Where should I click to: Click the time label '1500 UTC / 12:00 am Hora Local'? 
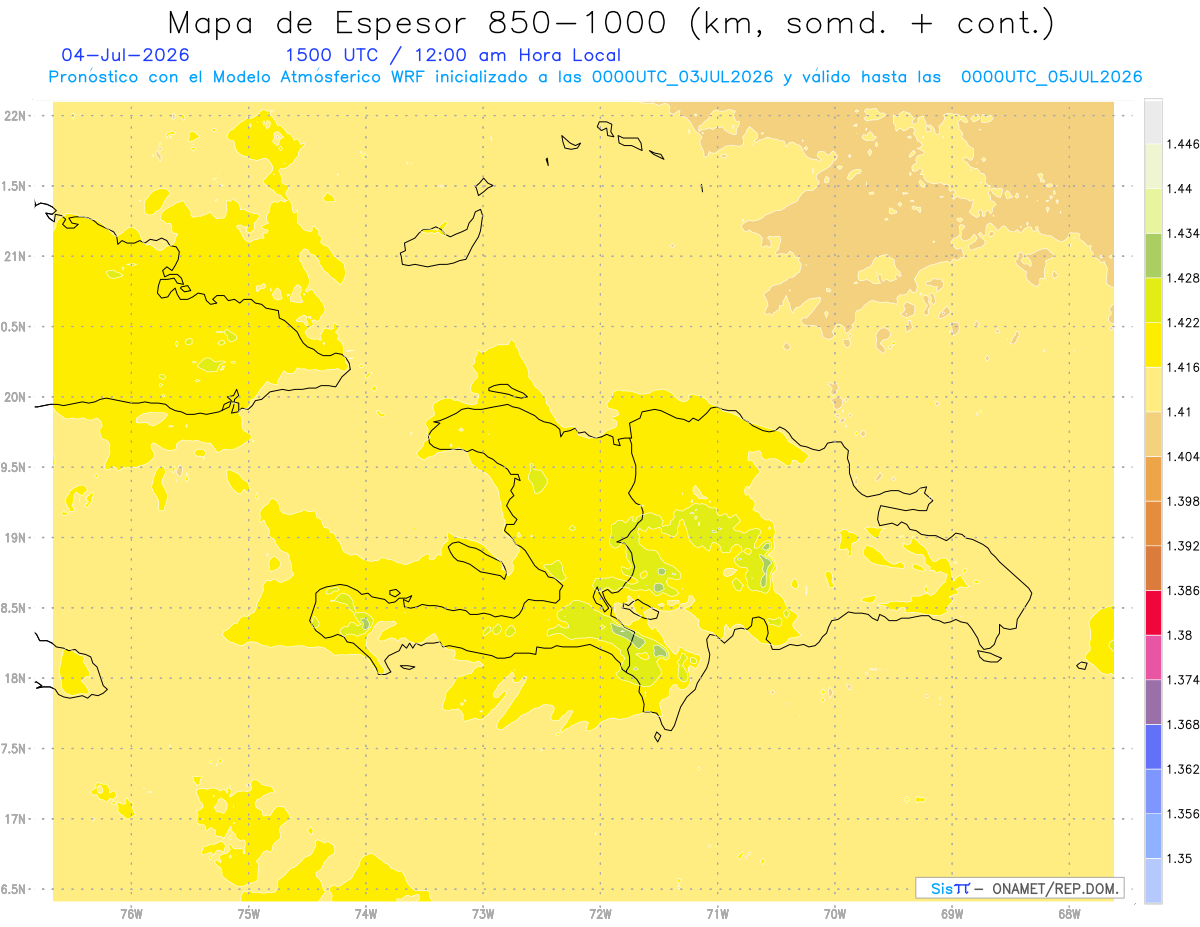[x=453, y=55]
